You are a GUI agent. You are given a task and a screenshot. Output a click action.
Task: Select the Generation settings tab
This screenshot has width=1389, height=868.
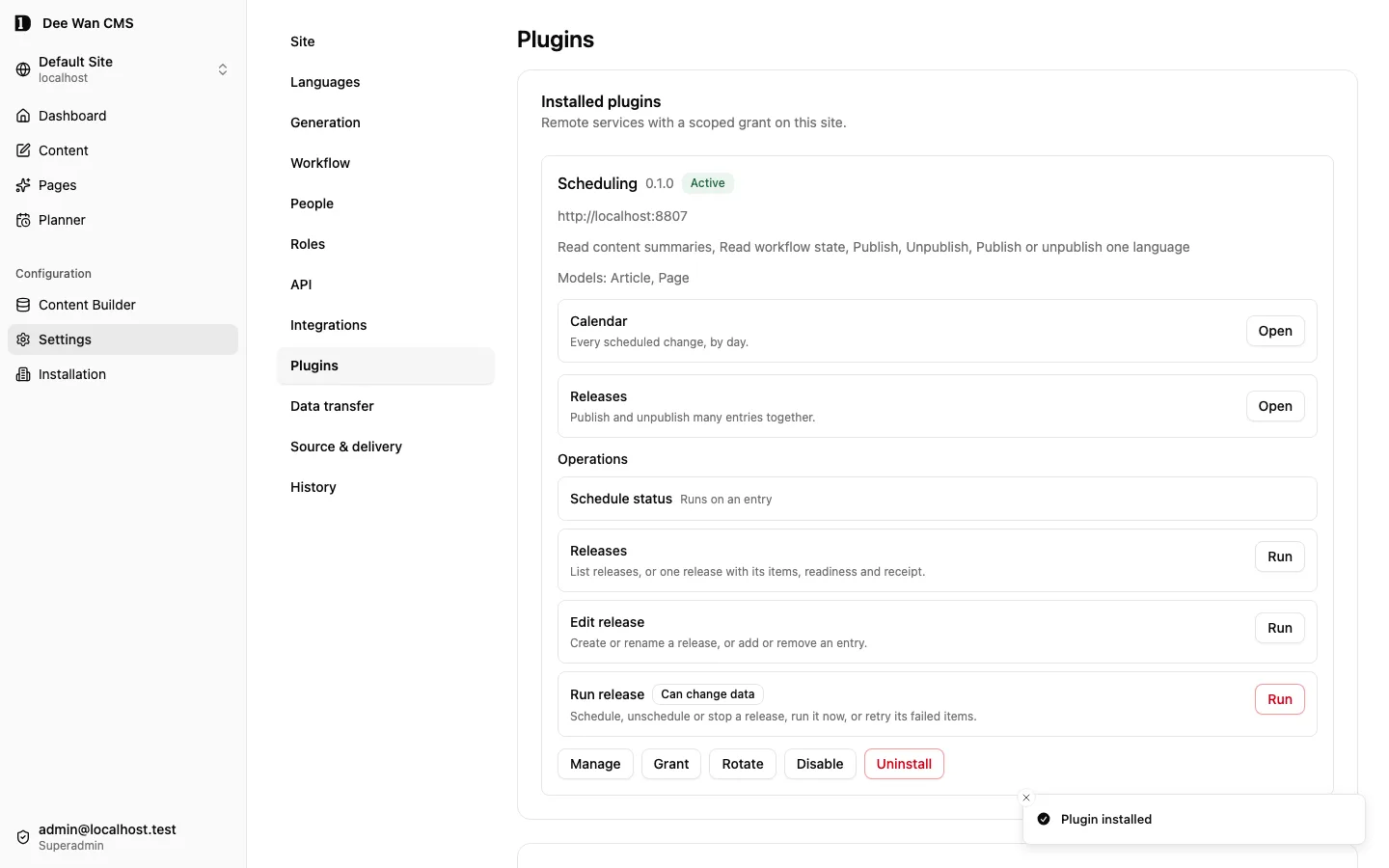pyautogui.click(x=386, y=122)
